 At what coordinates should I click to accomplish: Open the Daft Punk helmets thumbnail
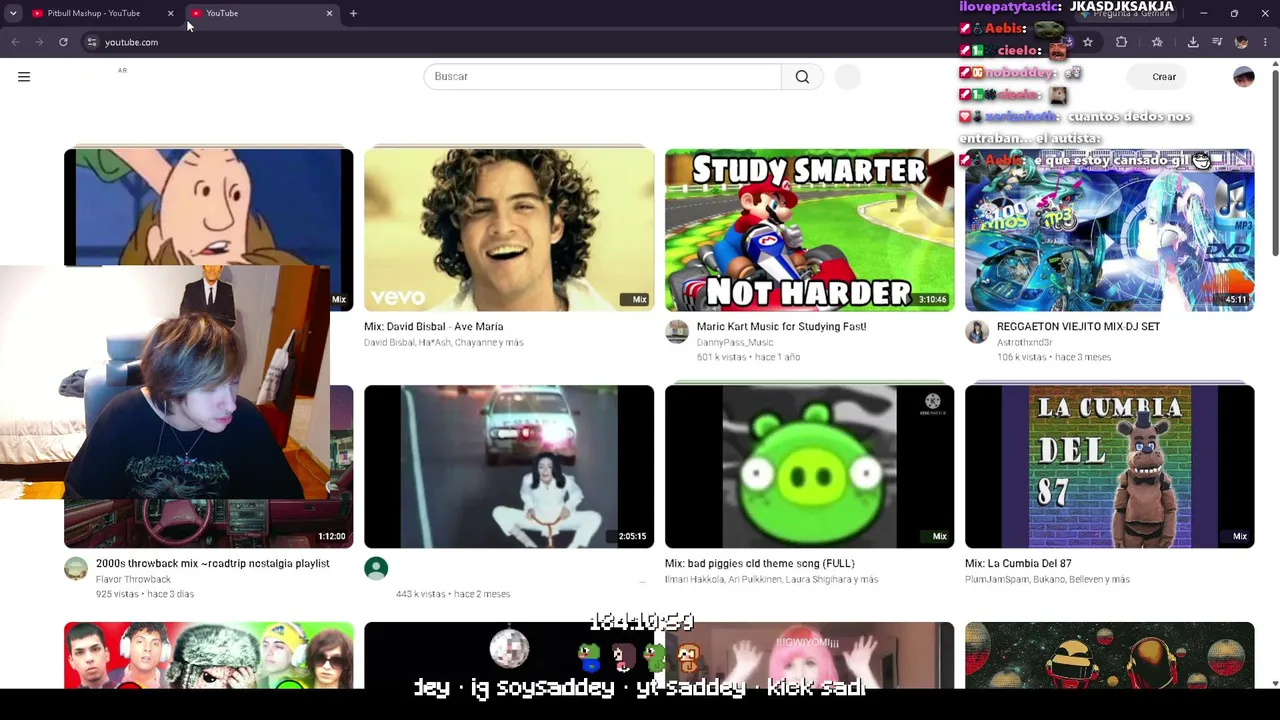[1109, 655]
